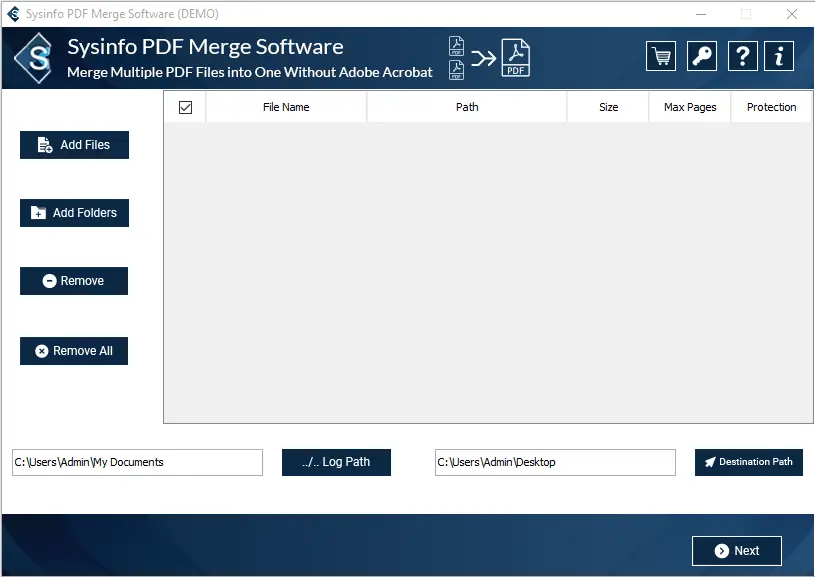This screenshot has width=815, height=577.
Task: Click the app icon in title bar
Action: [13, 14]
